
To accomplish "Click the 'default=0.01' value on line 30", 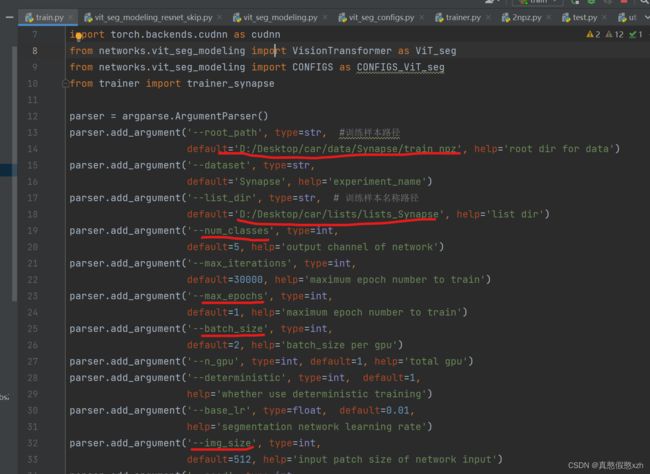I will click(x=374, y=411).
